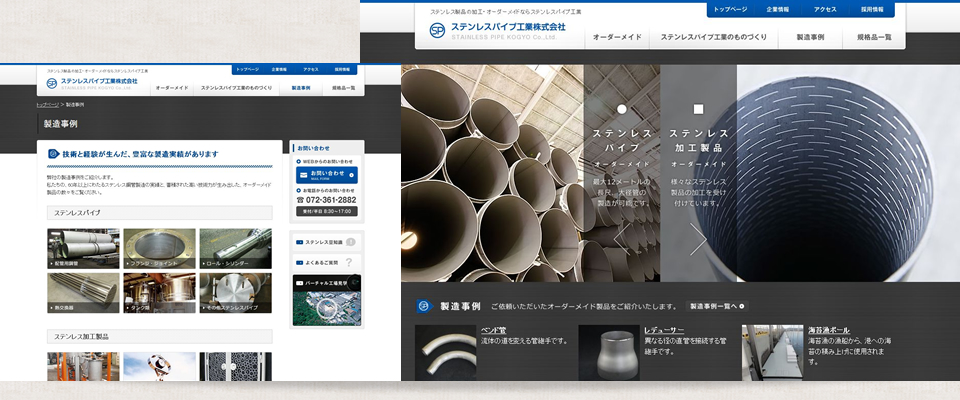Click ベンド管 curved pipe thumbnail
Screen dimensions: 960x400
pos(445,353)
